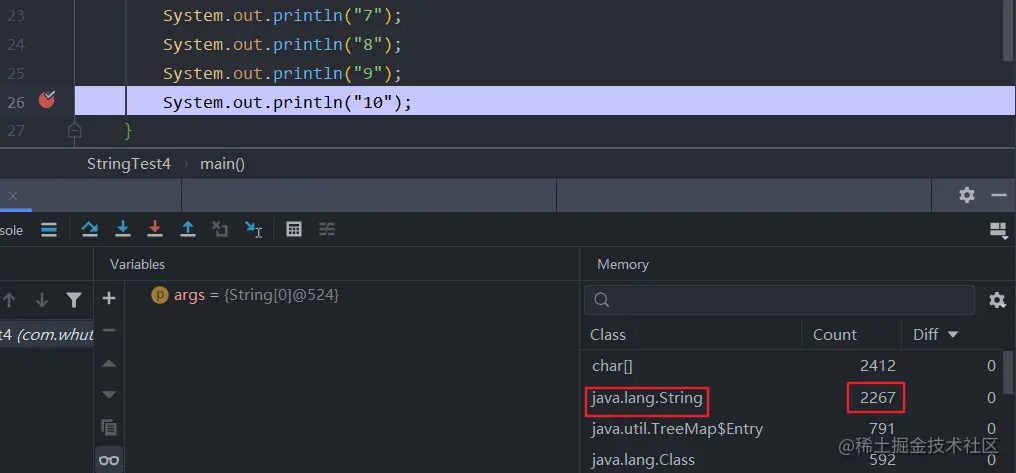Move to previous frame with up arrow
The width and height of the screenshot is (1016, 473).
9,300
